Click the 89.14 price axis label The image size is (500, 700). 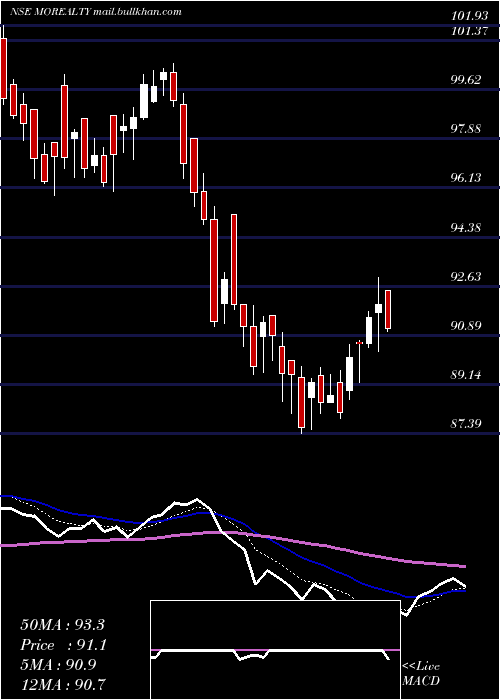(x=467, y=375)
